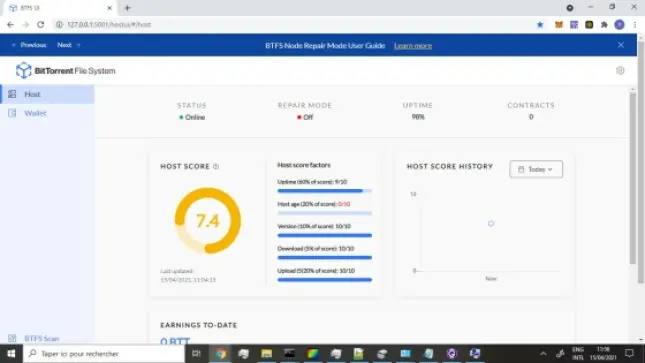Image resolution: width=645 pixels, height=363 pixels.
Task: Click the 98% uptime value
Action: [x=418, y=117]
